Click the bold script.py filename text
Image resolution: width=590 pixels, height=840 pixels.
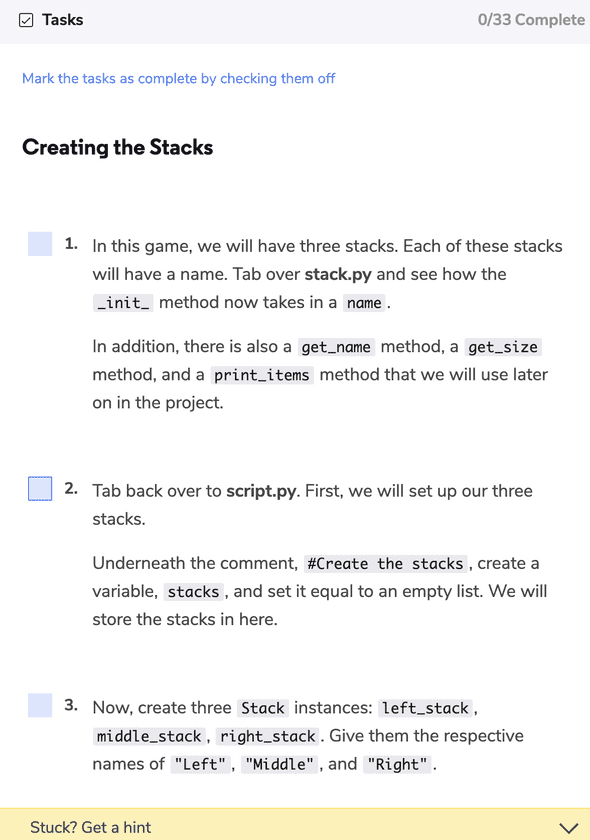point(261,491)
